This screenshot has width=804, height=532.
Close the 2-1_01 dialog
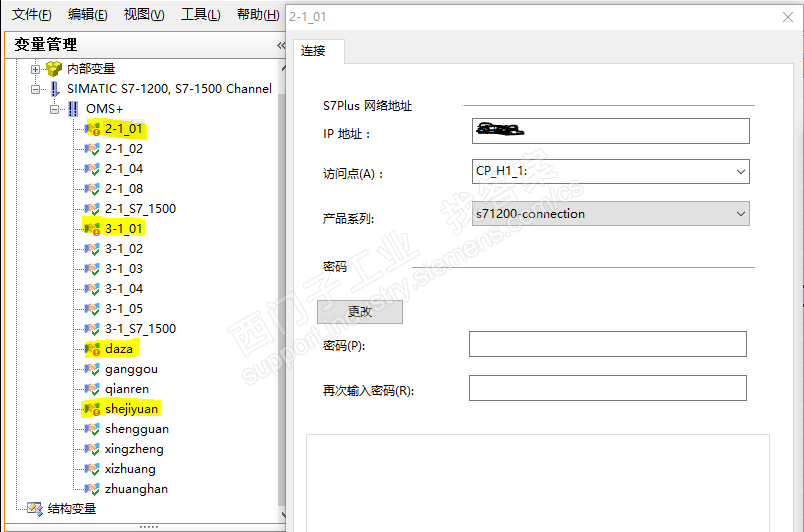(788, 17)
